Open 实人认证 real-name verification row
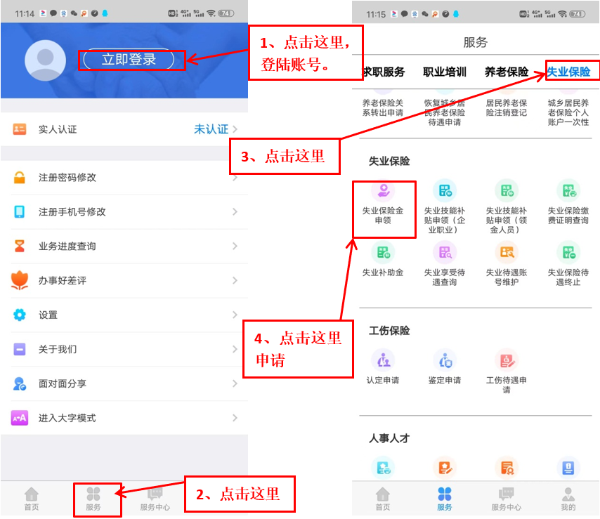The width and height of the screenshot is (600, 519). (122, 130)
